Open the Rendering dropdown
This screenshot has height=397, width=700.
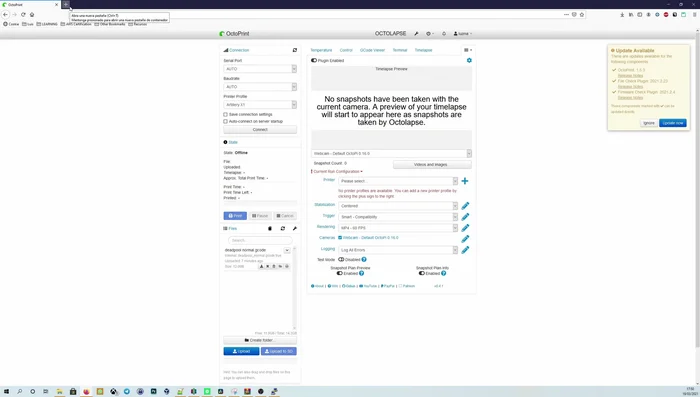398,228
